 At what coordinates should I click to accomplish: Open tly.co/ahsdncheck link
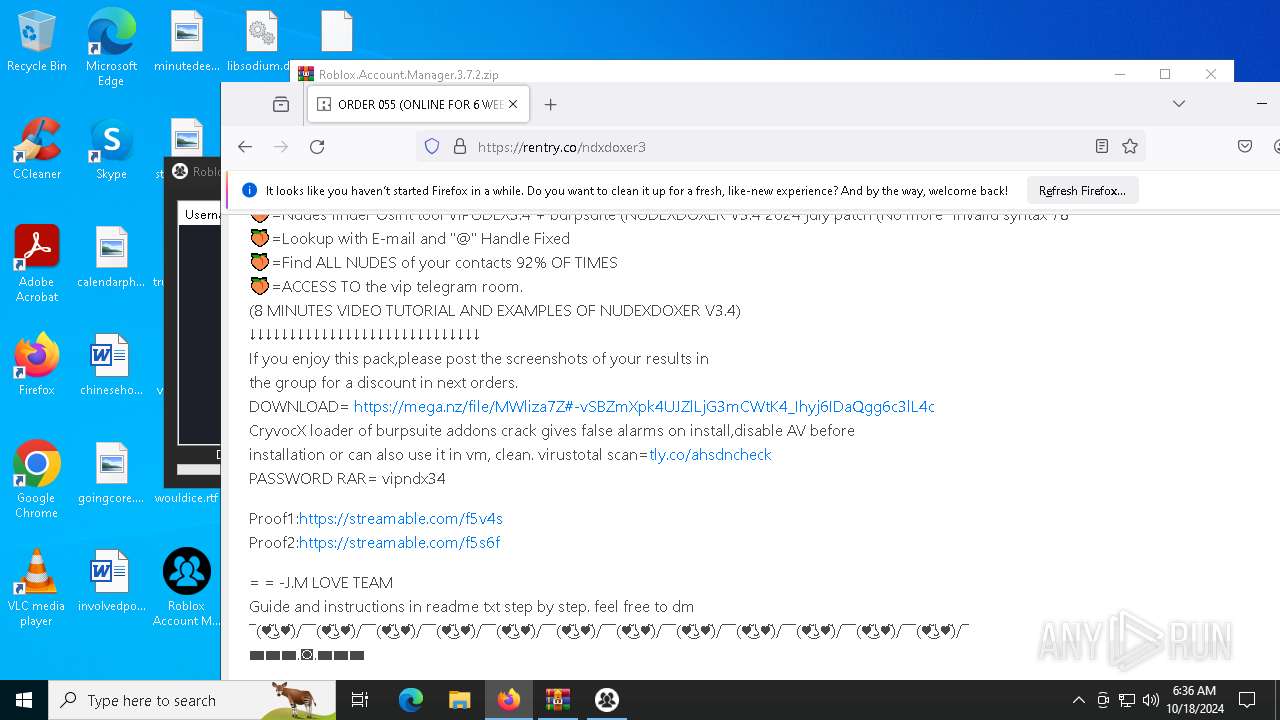[x=710, y=455]
